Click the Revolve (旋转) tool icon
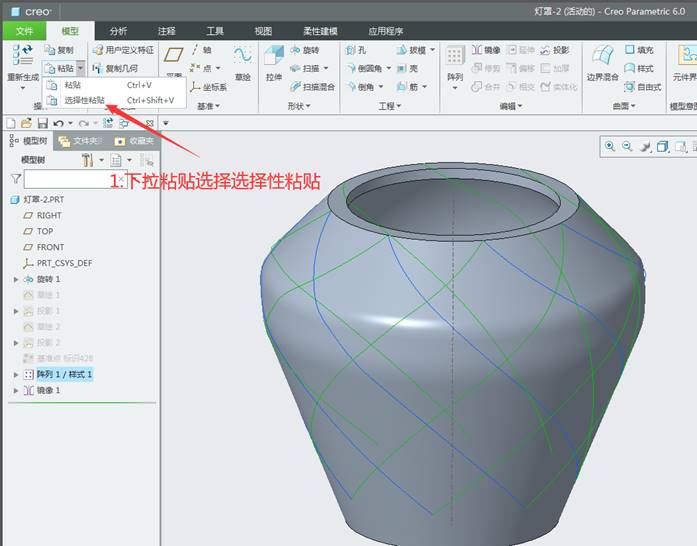The width and height of the screenshot is (697, 546). (296, 50)
